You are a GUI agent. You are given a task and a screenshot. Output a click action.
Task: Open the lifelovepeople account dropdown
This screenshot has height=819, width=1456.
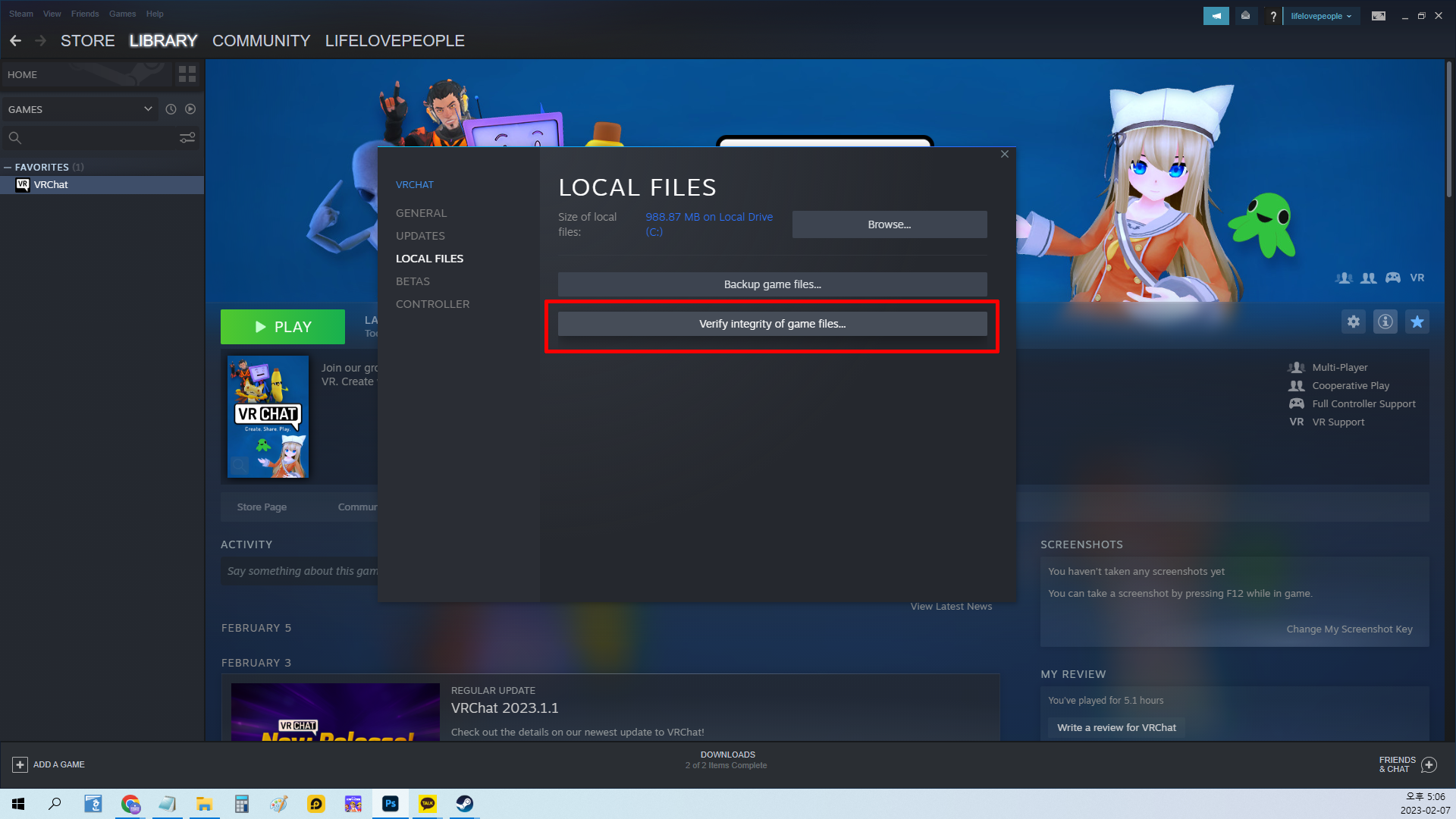coord(1321,16)
